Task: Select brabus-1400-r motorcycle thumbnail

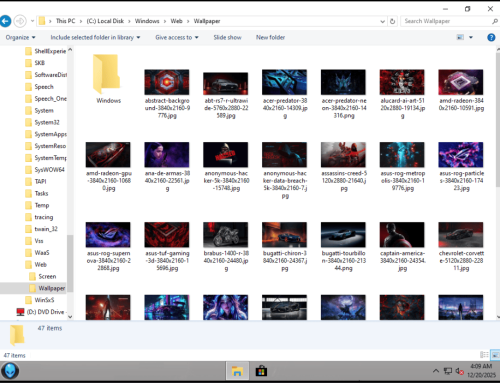Action: (x=226, y=235)
